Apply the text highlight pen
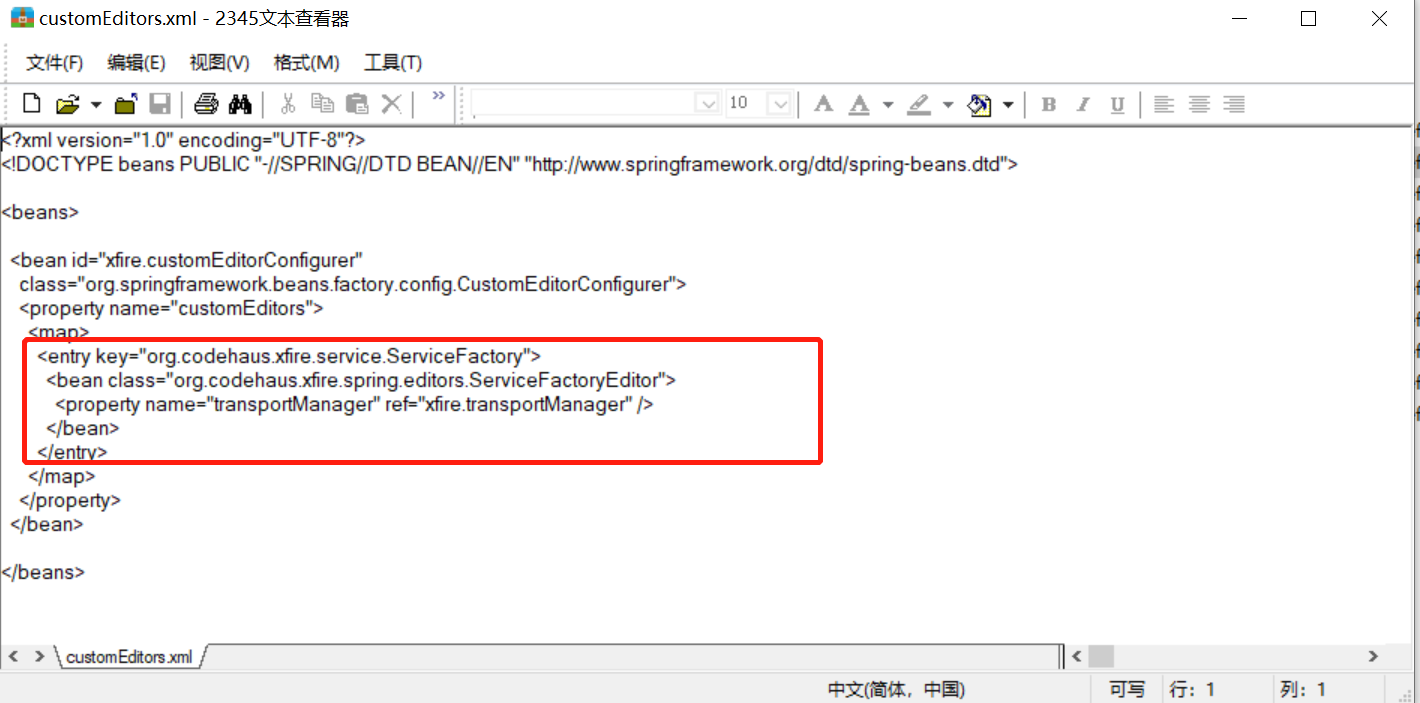 (919, 104)
